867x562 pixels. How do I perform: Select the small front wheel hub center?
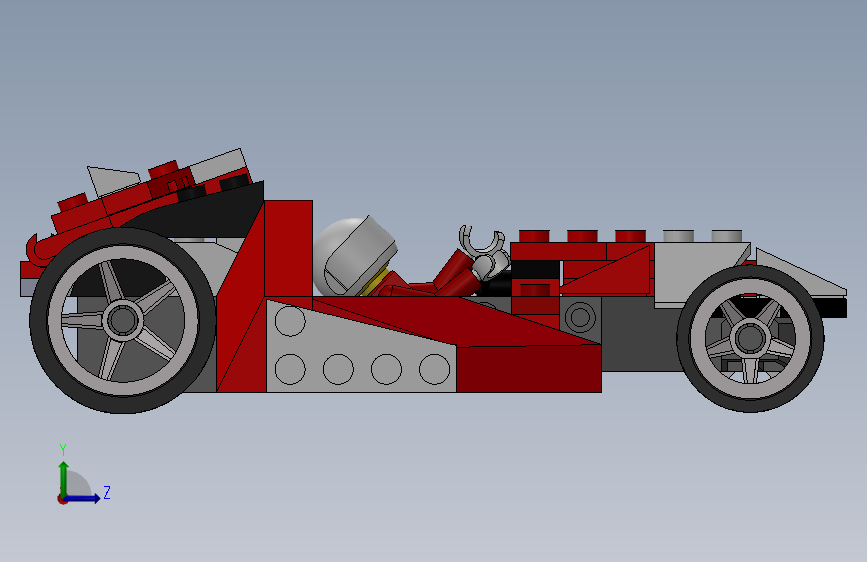pos(750,338)
